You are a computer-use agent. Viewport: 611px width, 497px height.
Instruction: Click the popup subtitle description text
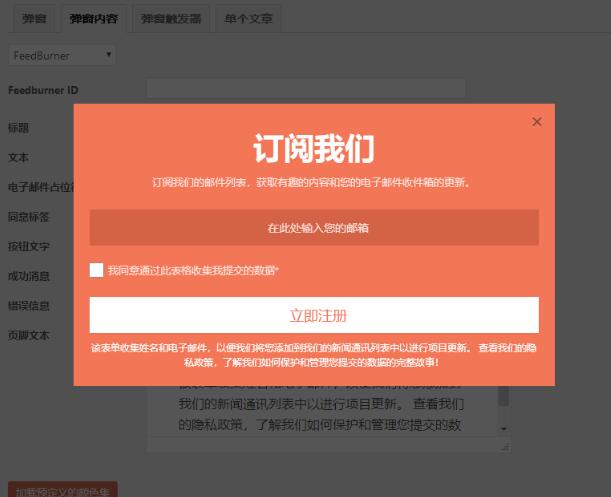(x=312, y=182)
